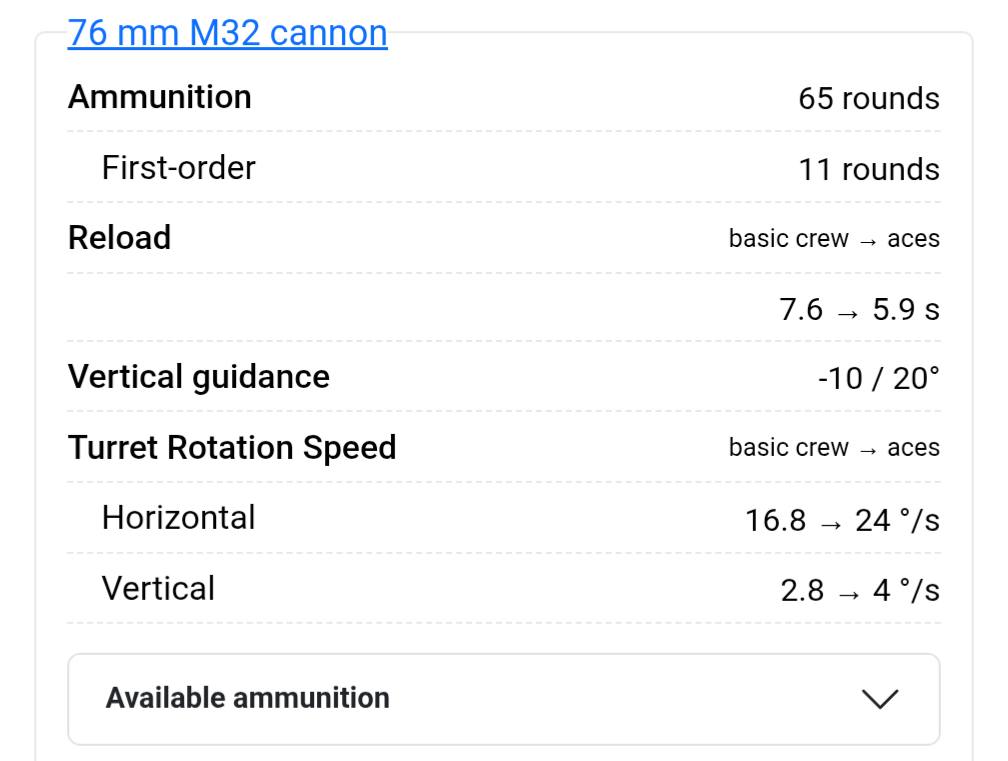The height and width of the screenshot is (761, 1008).
Task: Click the Vertical rotation speed label
Action: tap(158, 588)
